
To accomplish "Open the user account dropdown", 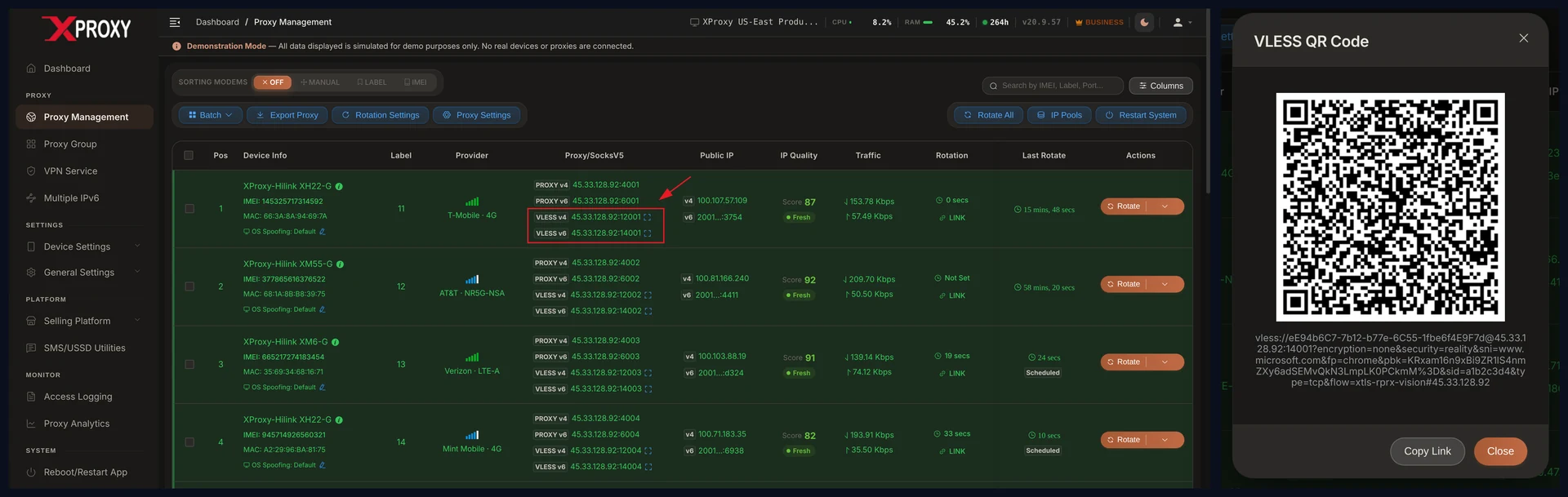I will (x=1182, y=22).
